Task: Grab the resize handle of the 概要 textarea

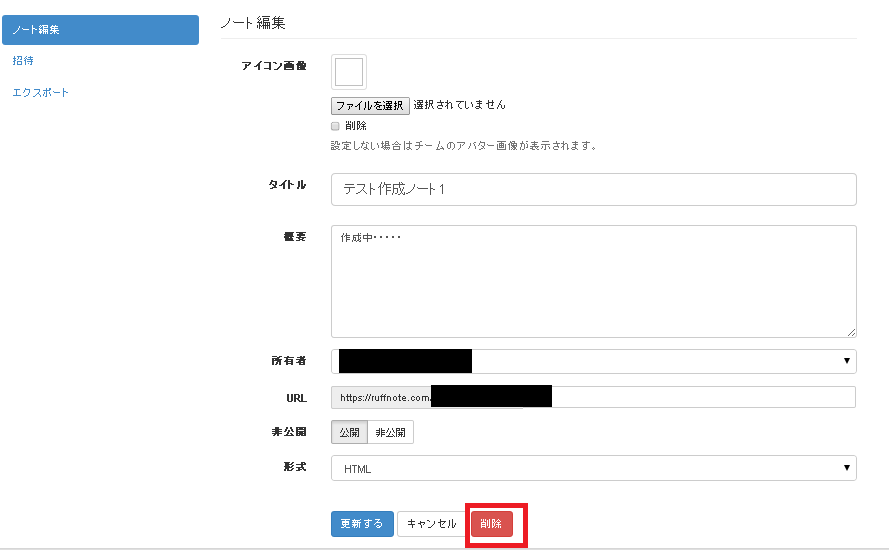Action: tap(851, 332)
